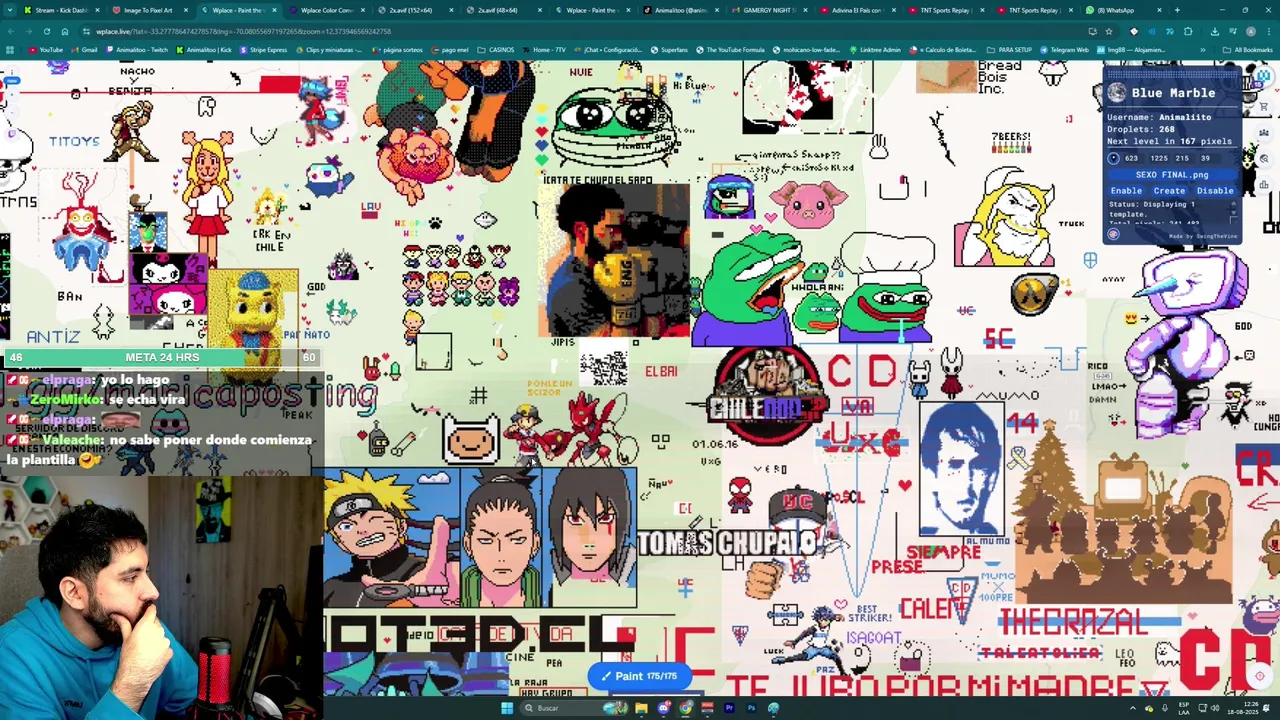This screenshot has height=720, width=1280.
Task: Open Chrome from taskbar
Action: point(685,708)
